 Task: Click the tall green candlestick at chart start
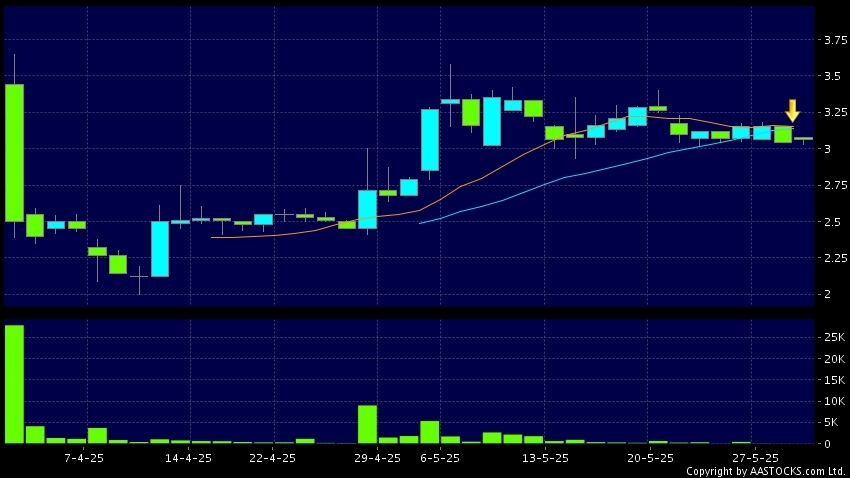(x=15, y=153)
